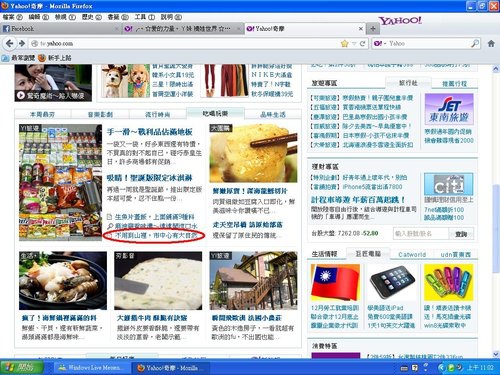Open a new tab with the plus button
The width and height of the screenshot is (500, 375).
pyautogui.click(x=373, y=29)
